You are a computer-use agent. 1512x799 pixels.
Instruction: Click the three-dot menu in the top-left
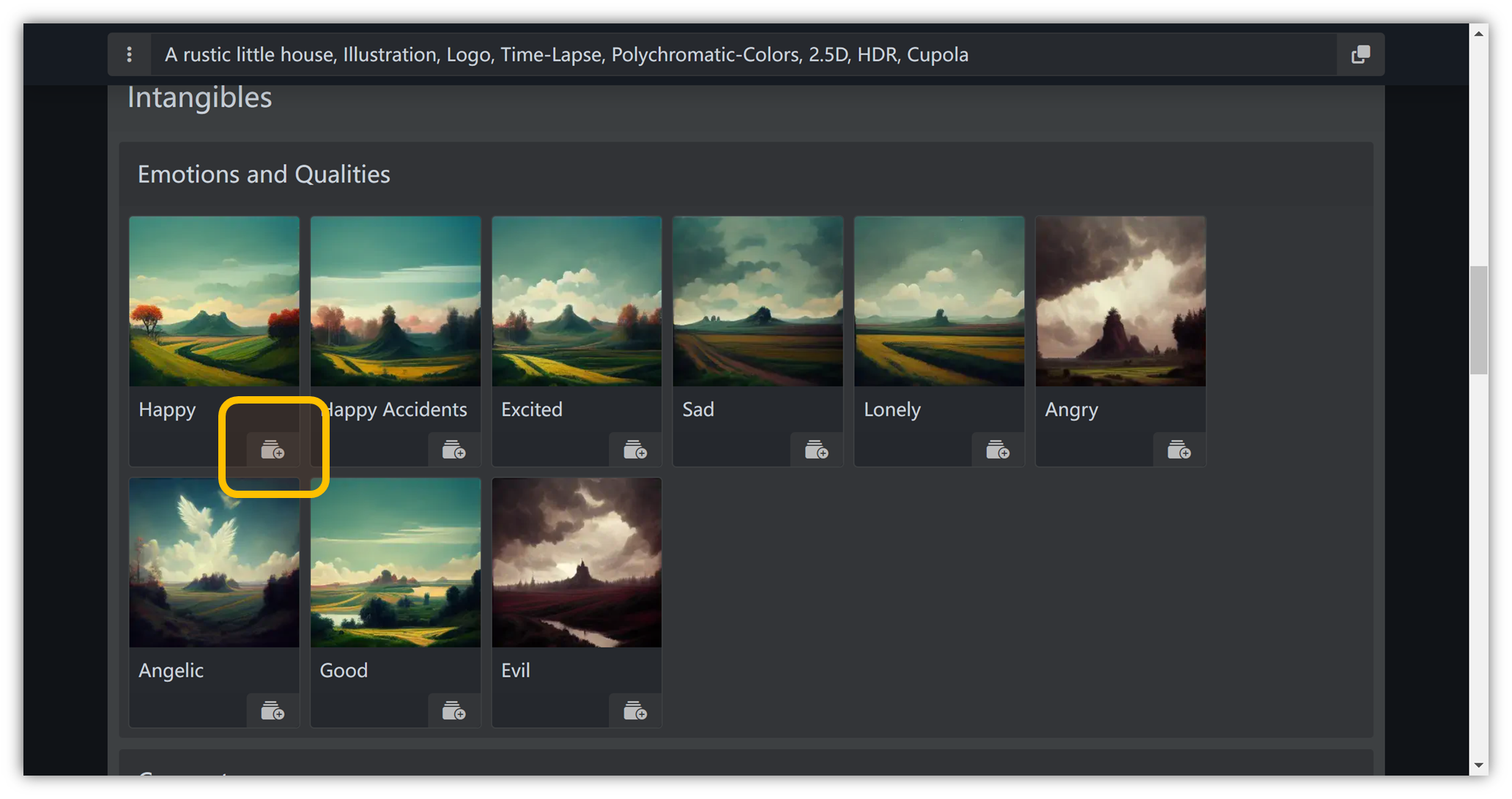pyautogui.click(x=129, y=54)
